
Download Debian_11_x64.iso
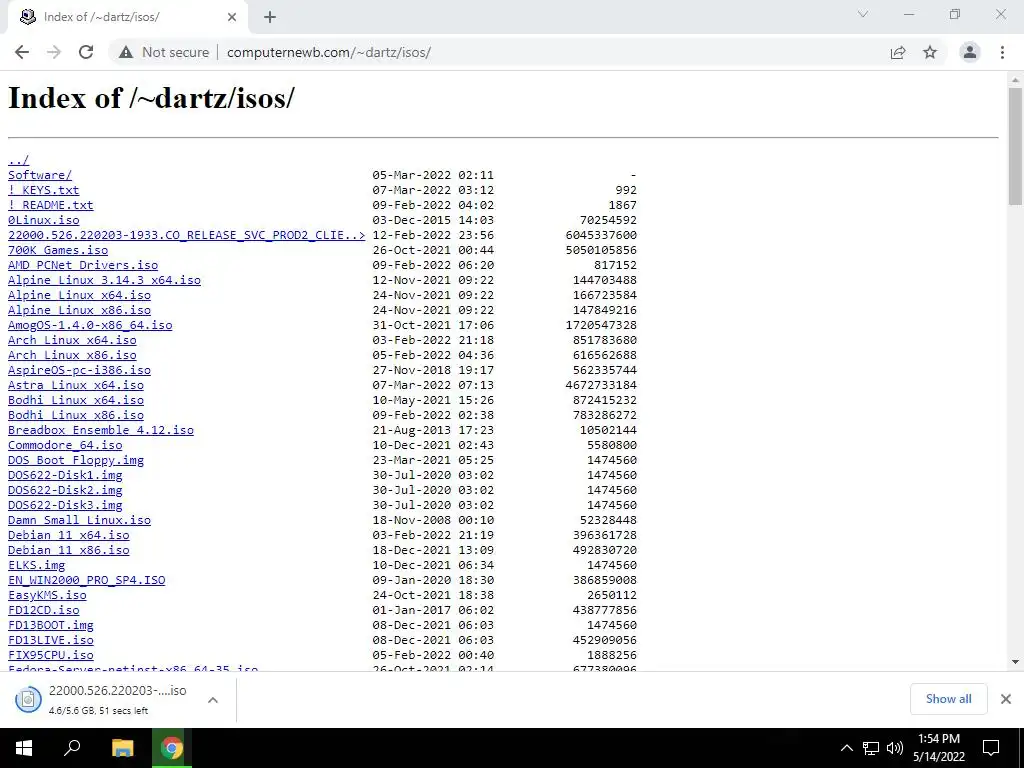click(x=69, y=536)
